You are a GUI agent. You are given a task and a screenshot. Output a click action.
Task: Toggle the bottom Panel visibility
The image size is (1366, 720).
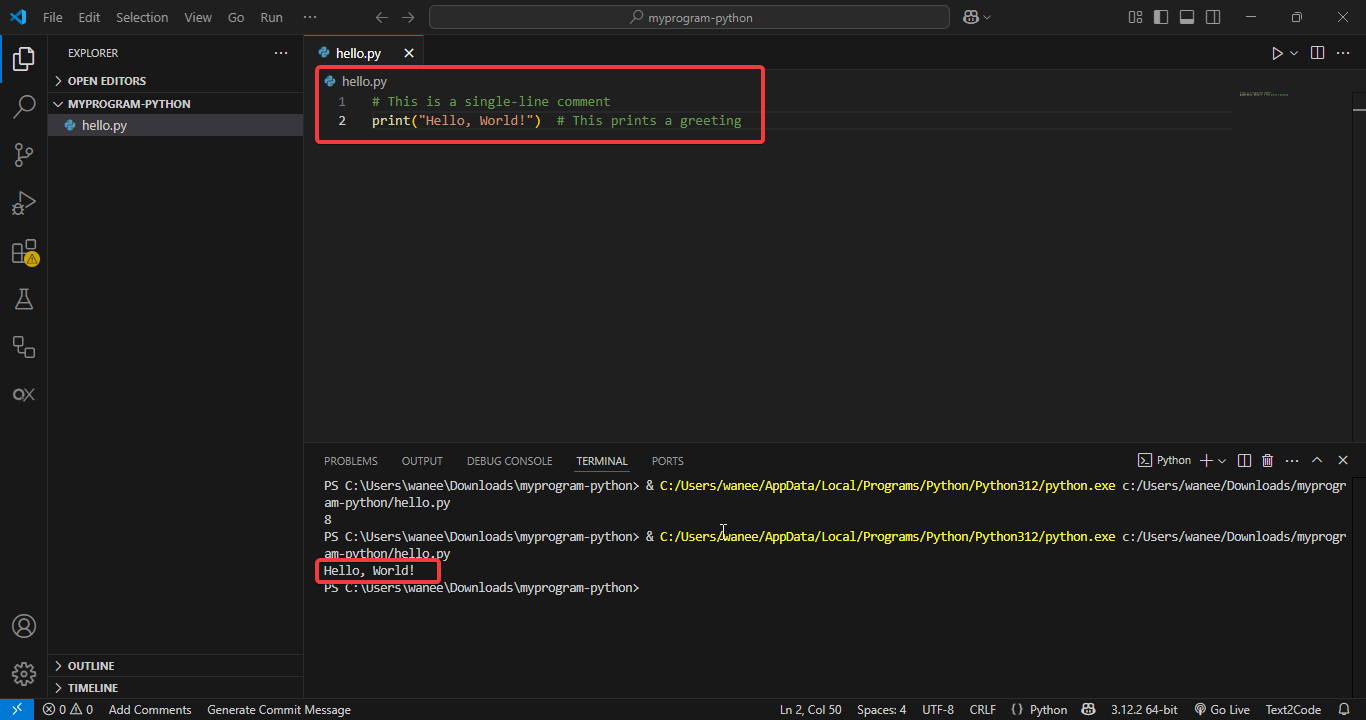[x=1187, y=17]
